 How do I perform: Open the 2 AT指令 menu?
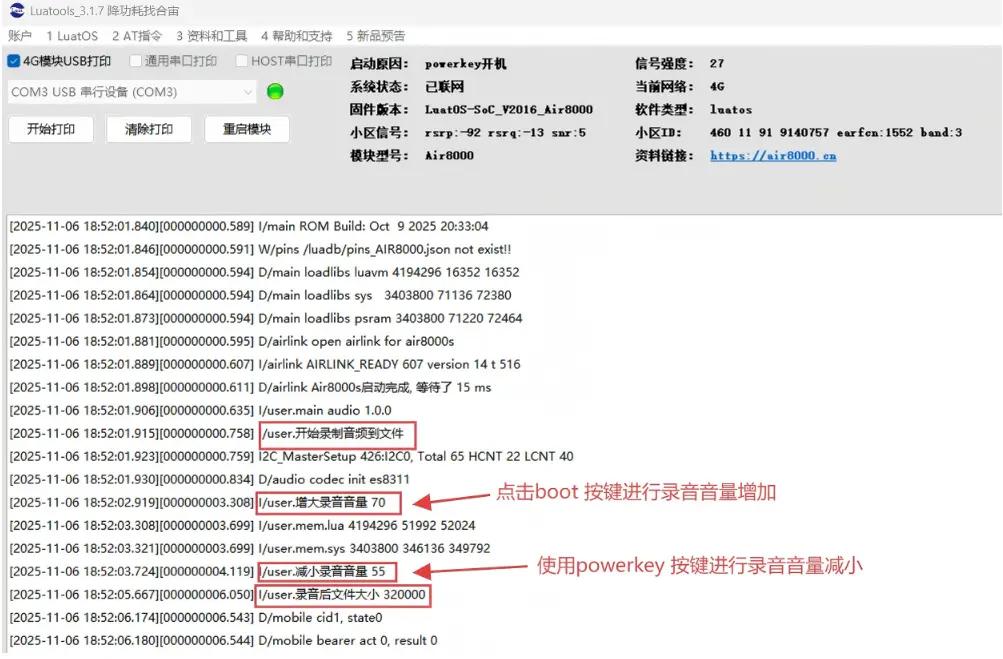(x=137, y=36)
